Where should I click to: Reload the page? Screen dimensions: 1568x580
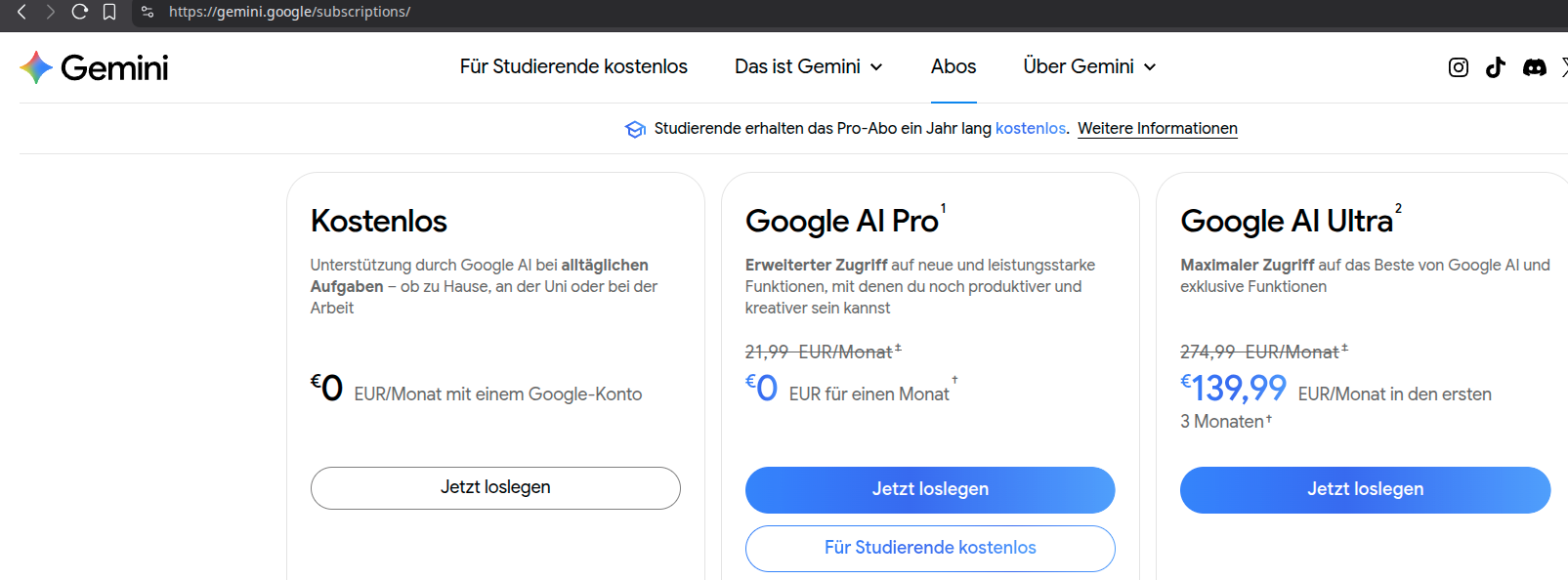click(x=80, y=12)
